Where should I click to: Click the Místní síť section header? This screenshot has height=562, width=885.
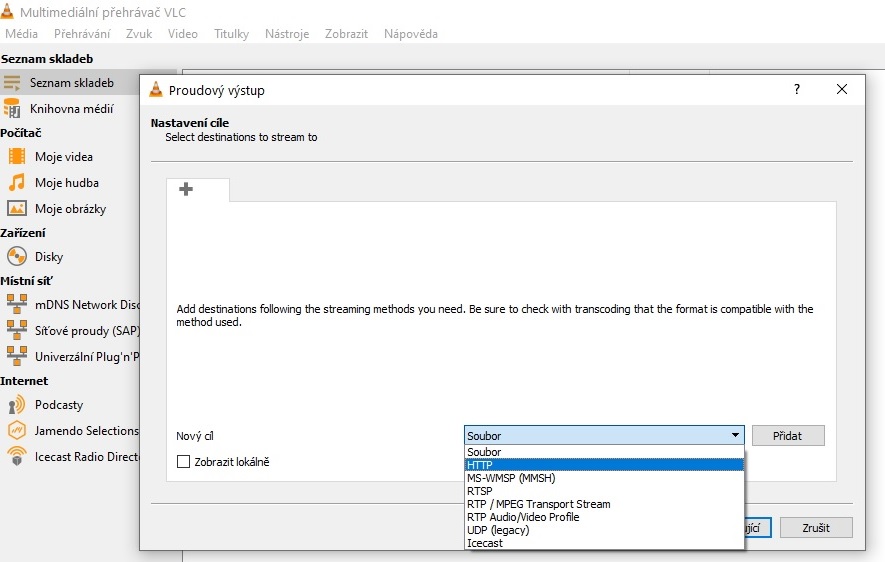27,280
